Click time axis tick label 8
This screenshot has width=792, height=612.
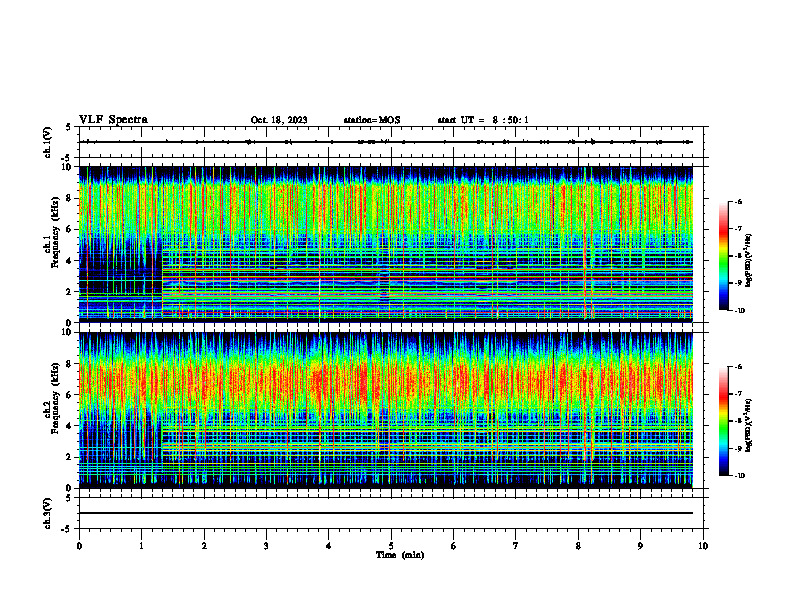(x=578, y=546)
